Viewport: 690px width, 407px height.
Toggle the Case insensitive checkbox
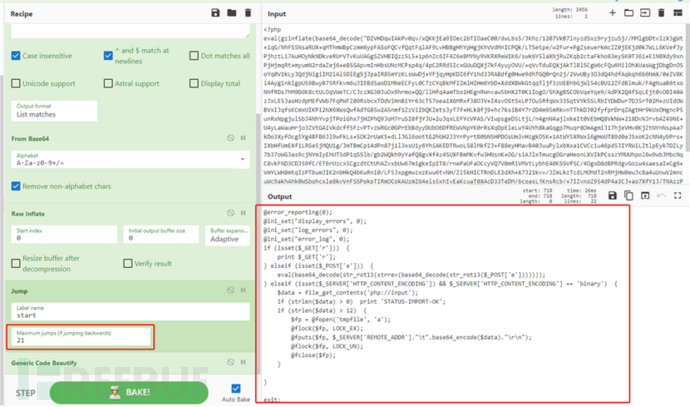pos(16,55)
